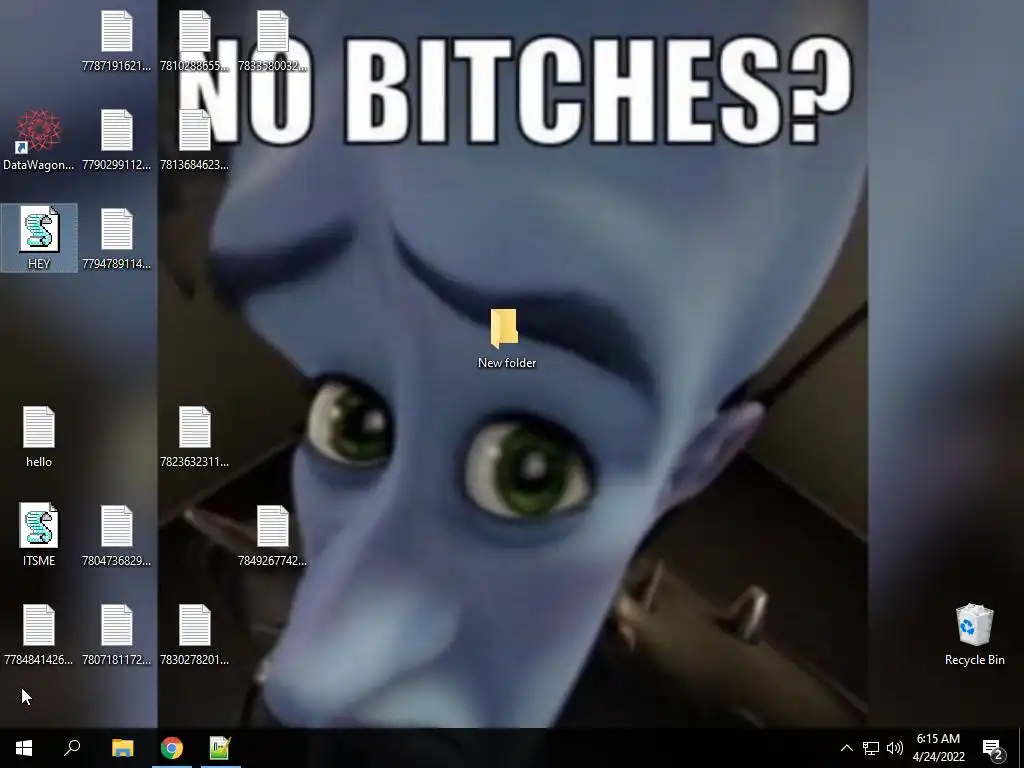Screen dimensions: 1024x768
Task: Select the 7810288655... file icon
Action: (195, 31)
